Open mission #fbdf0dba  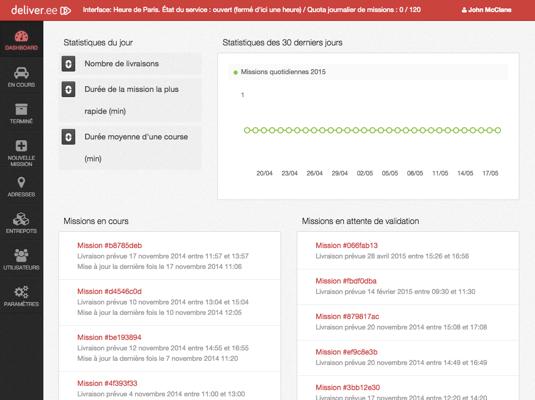[x=346, y=281]
